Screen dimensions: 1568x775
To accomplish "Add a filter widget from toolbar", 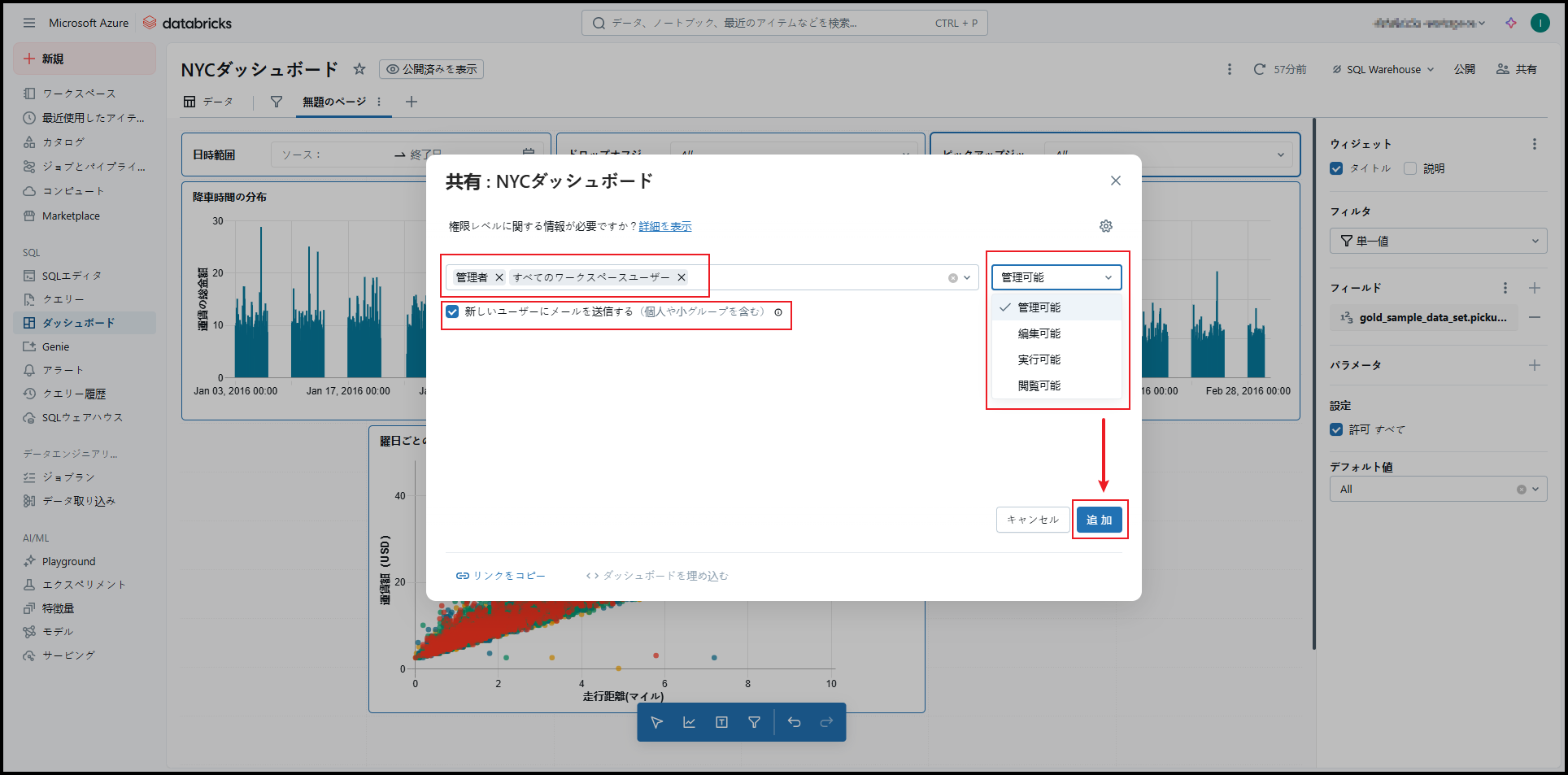I will pos(755,722).
